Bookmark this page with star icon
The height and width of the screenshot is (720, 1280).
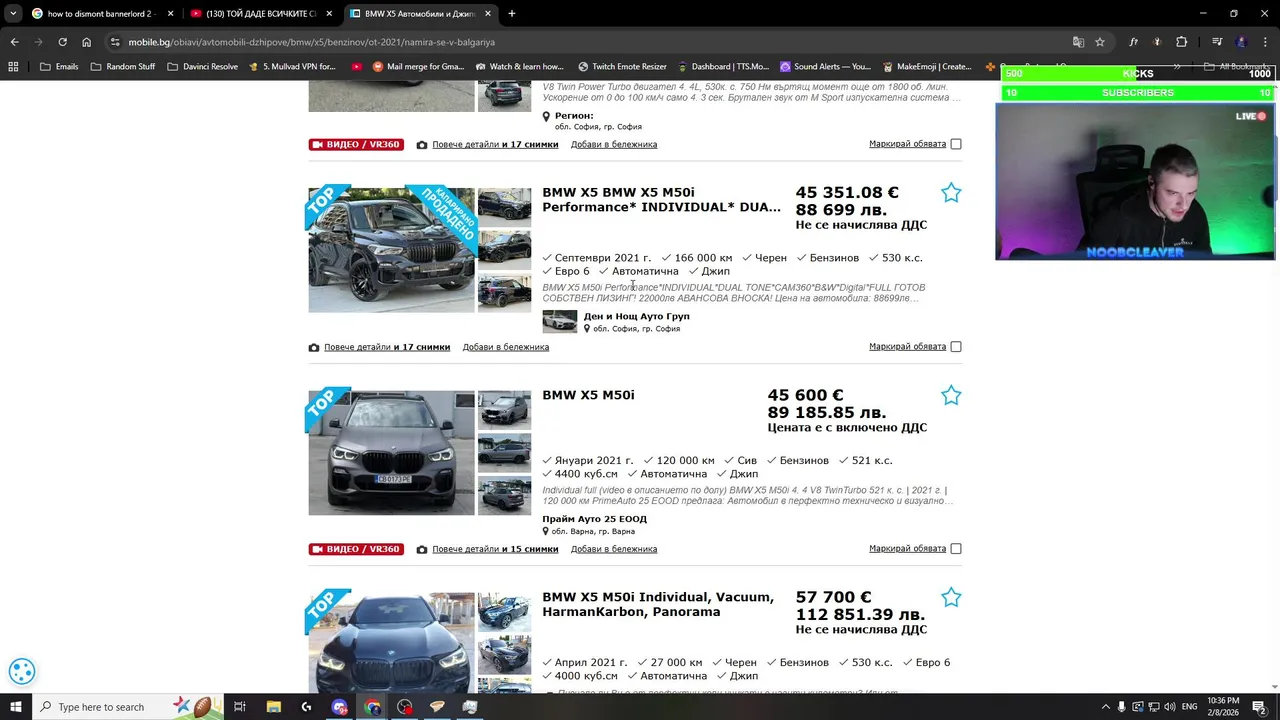coord(1100,42)
